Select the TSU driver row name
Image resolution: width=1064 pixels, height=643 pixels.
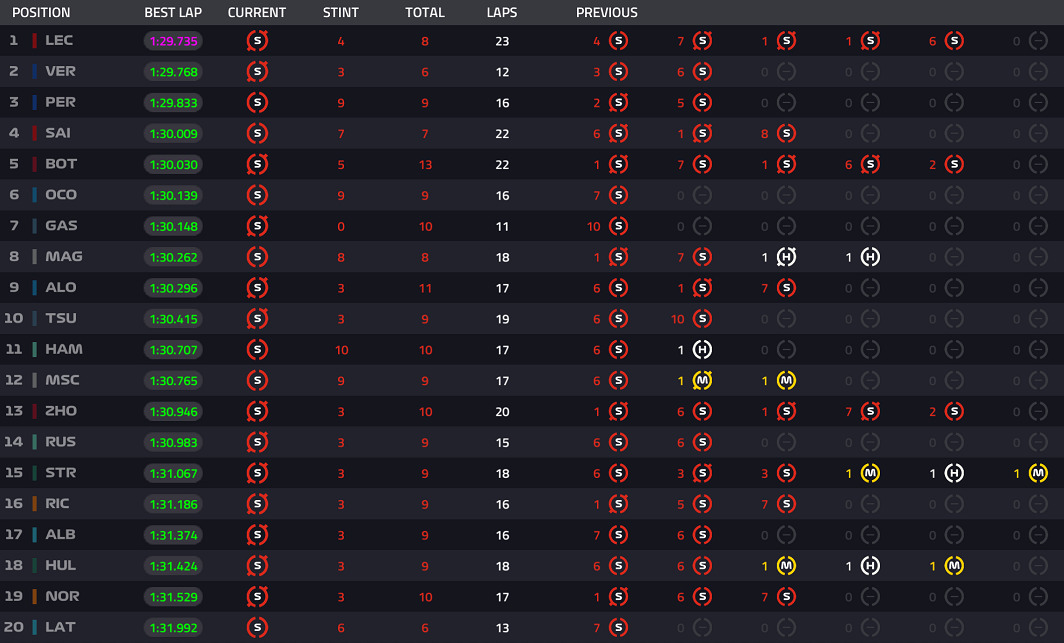pyautogui.click(x=61, y=318)
